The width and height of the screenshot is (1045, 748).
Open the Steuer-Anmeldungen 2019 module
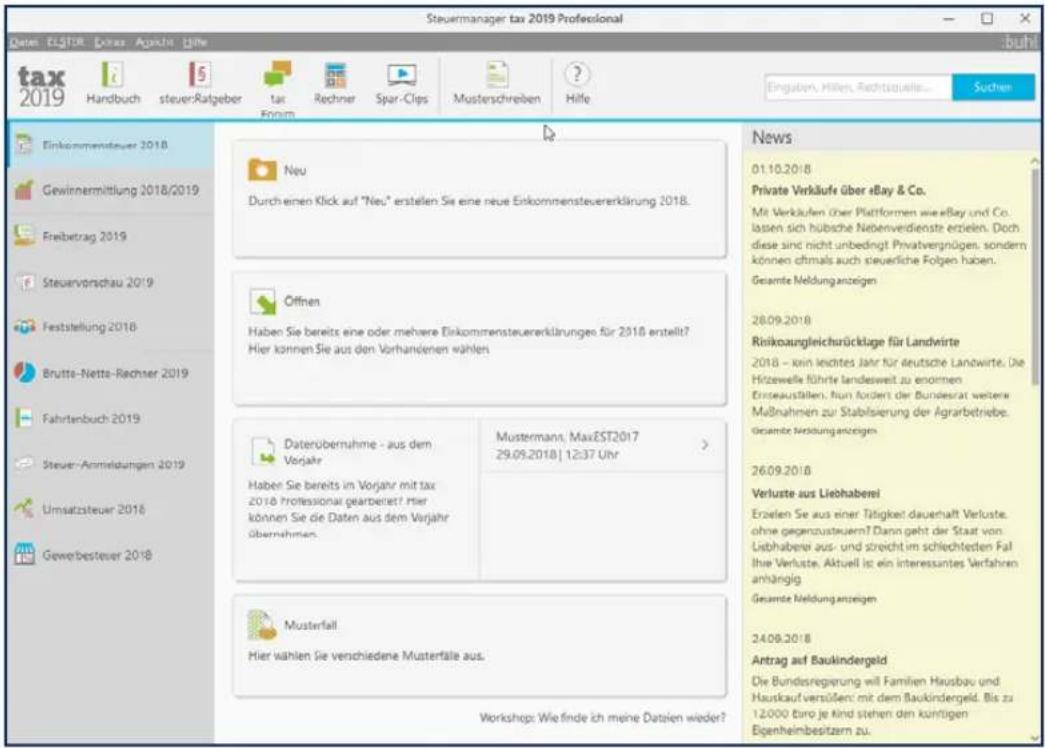pyautogui.click(x=111, y=464)
